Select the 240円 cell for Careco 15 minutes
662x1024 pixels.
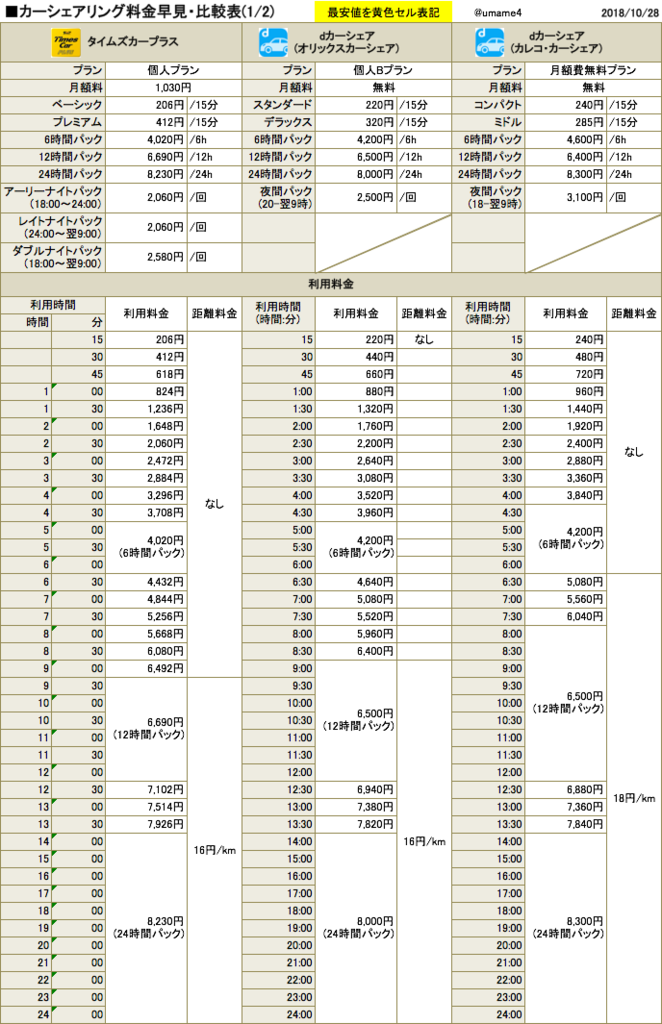[x=565, y=340]
